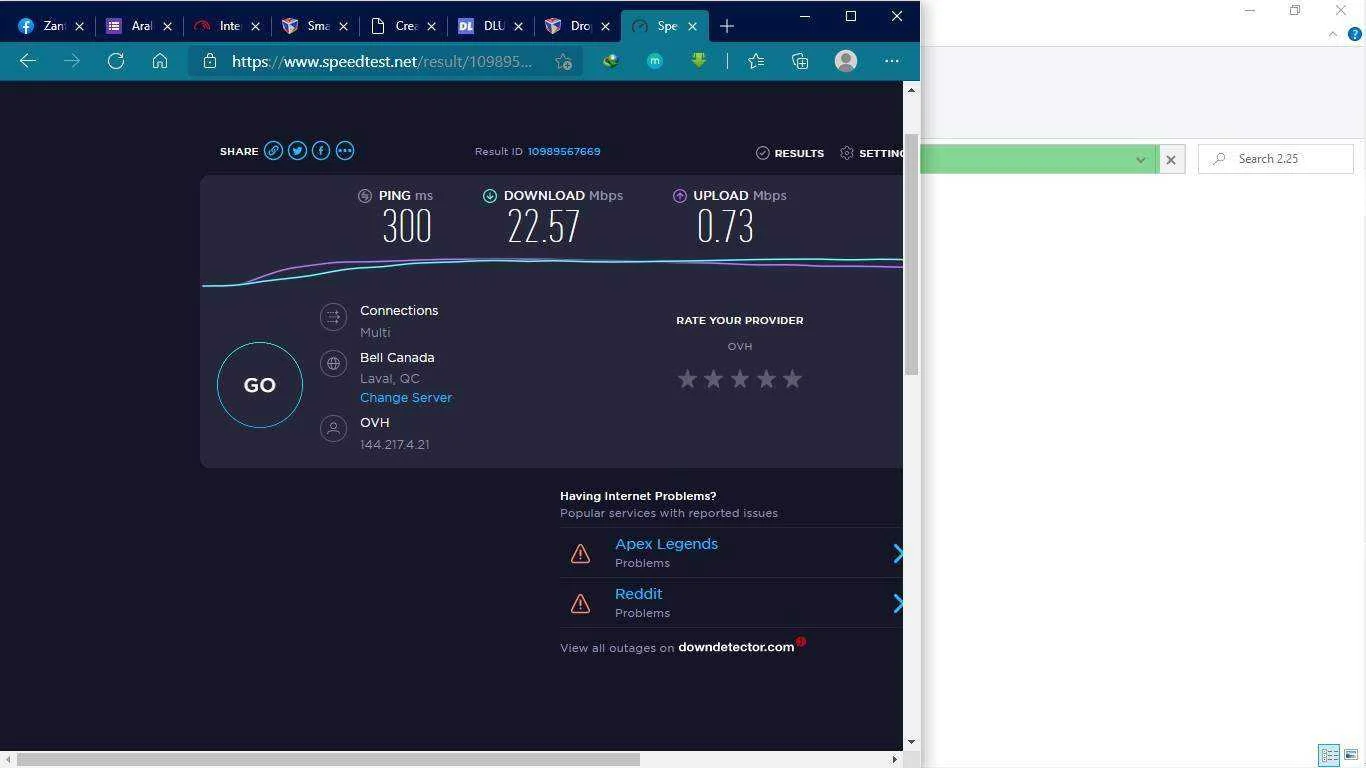Open the green bird extension icon
Viewport: 1366px width, 768px height.
click(x=610, y=61)
